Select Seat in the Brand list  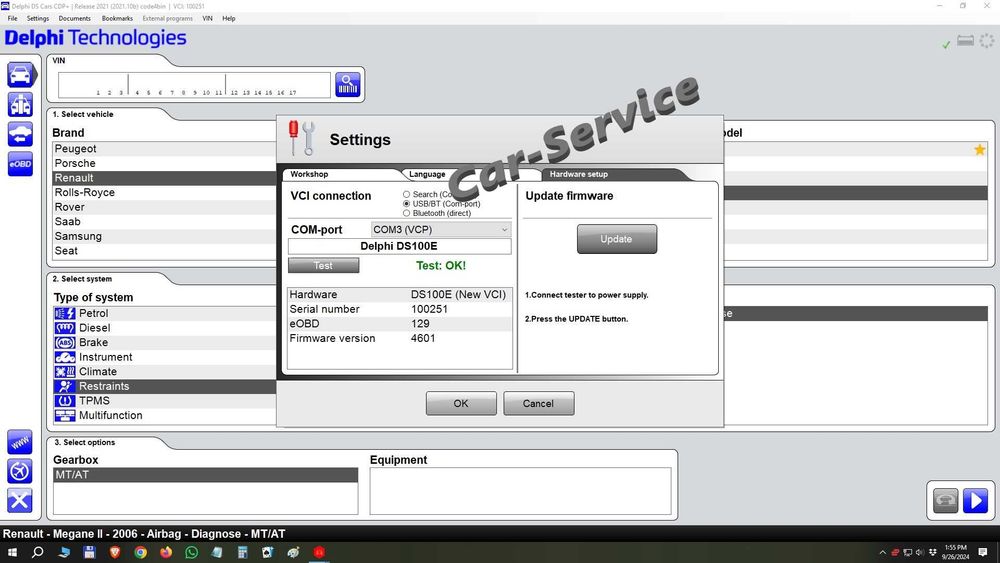pyautogui.click(x=165, y=251)
